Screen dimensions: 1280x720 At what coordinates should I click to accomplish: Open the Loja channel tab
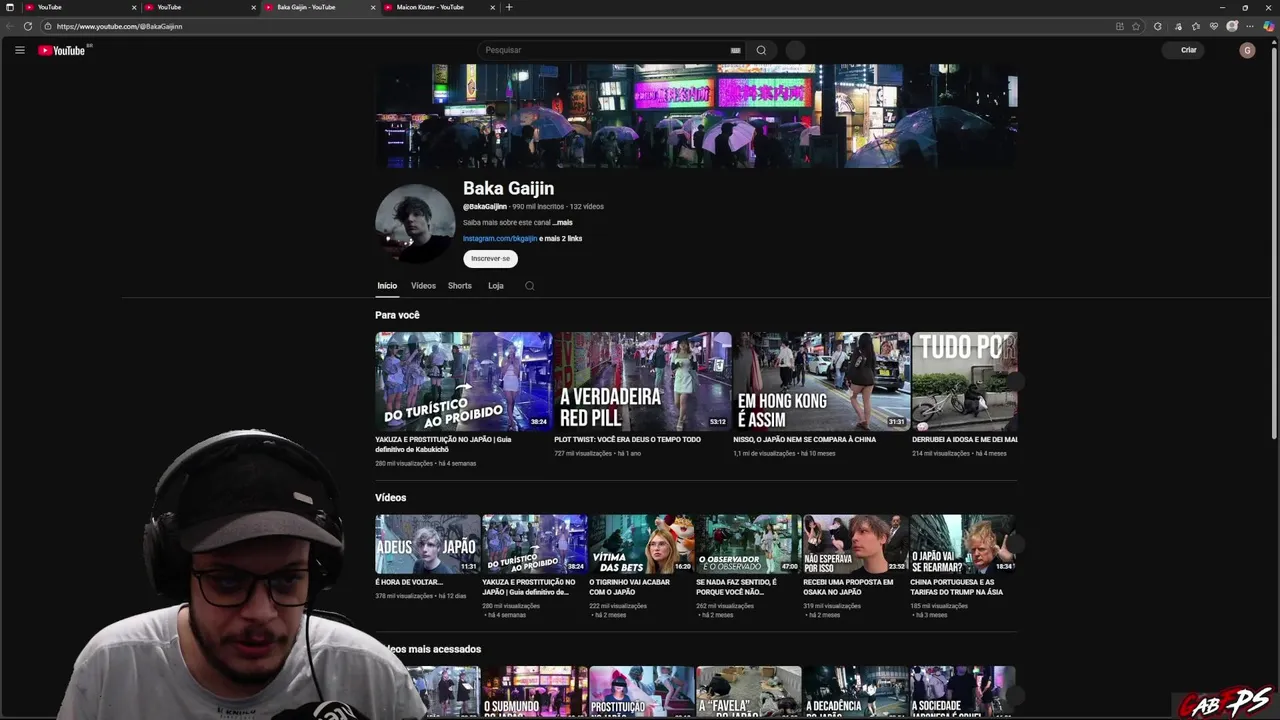coord(496,286)
